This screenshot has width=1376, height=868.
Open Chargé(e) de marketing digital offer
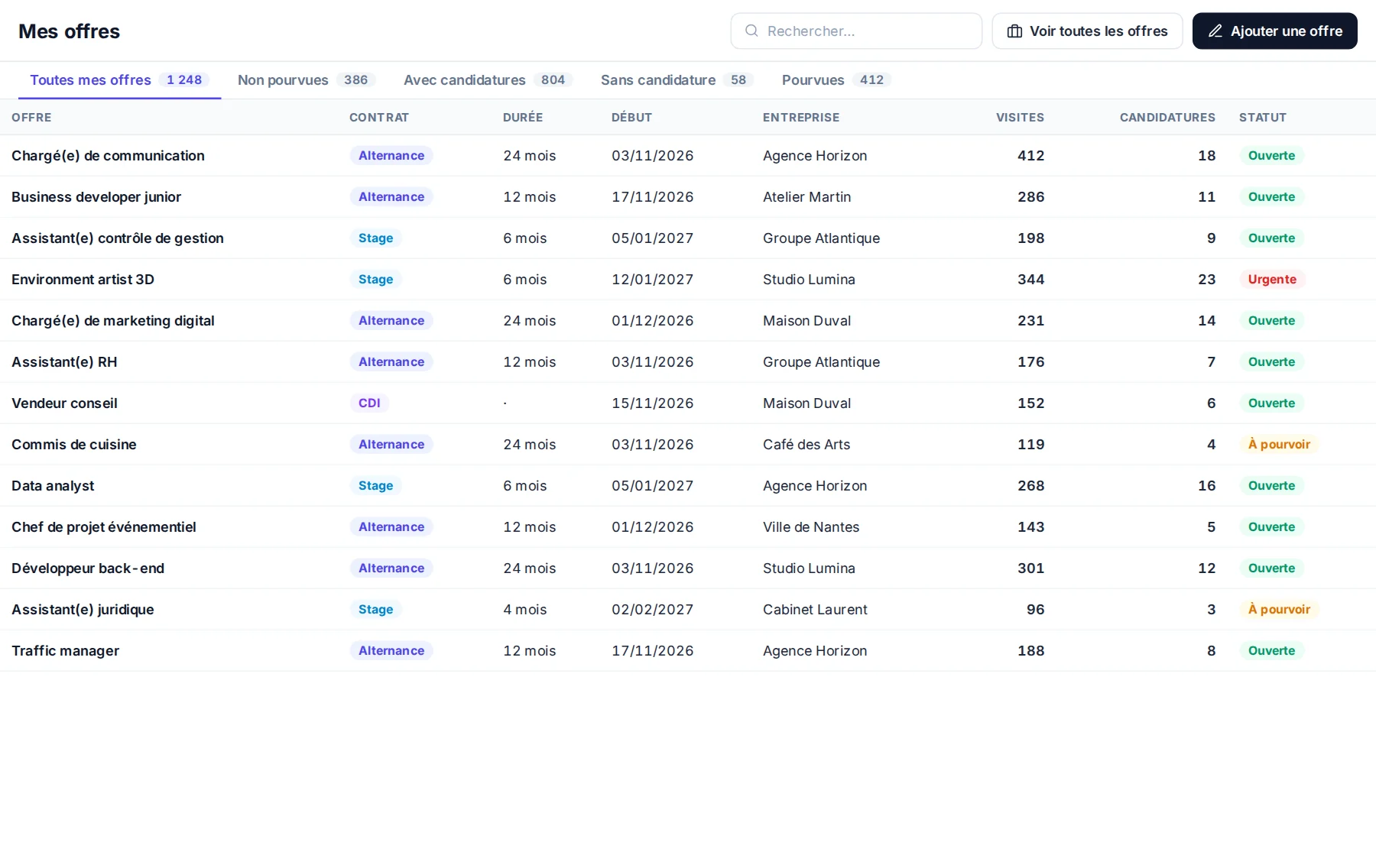[x=113, y=321]
